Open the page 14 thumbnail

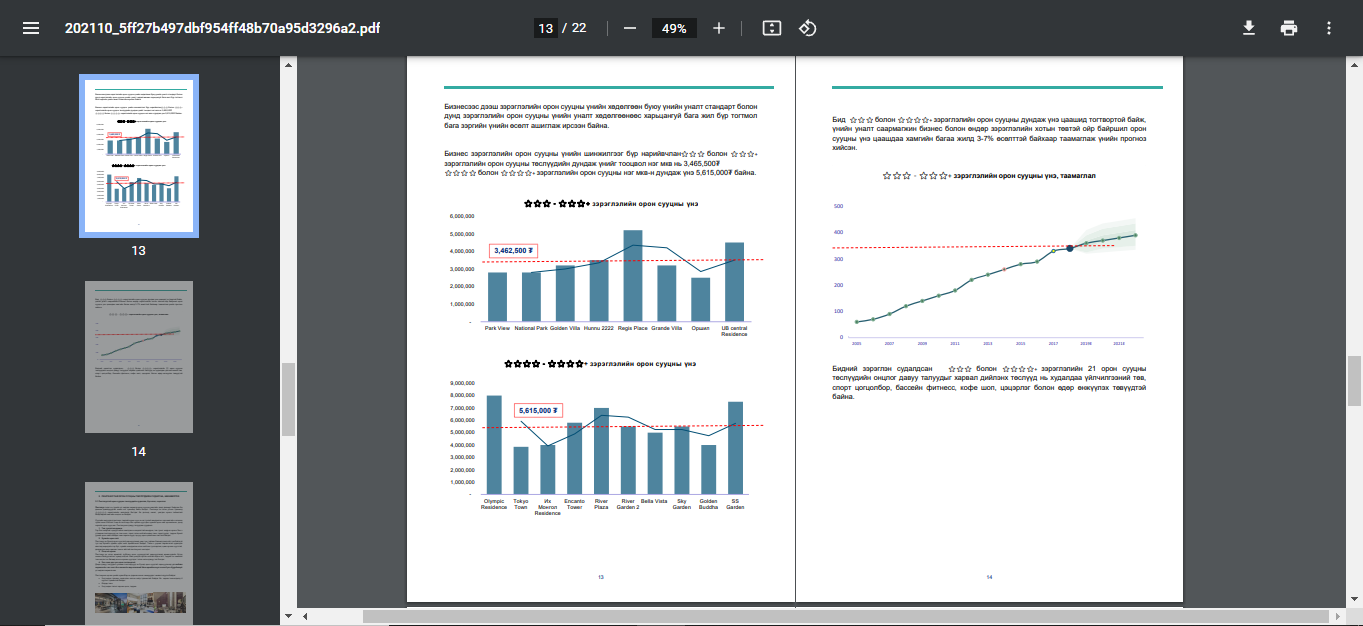click(139, 357)
